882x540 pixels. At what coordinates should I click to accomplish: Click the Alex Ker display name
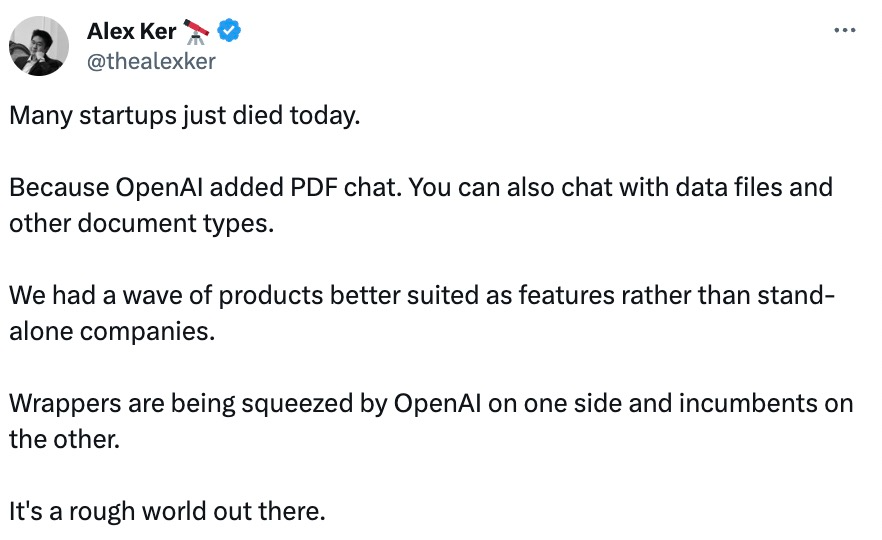(x=132, y=32)
